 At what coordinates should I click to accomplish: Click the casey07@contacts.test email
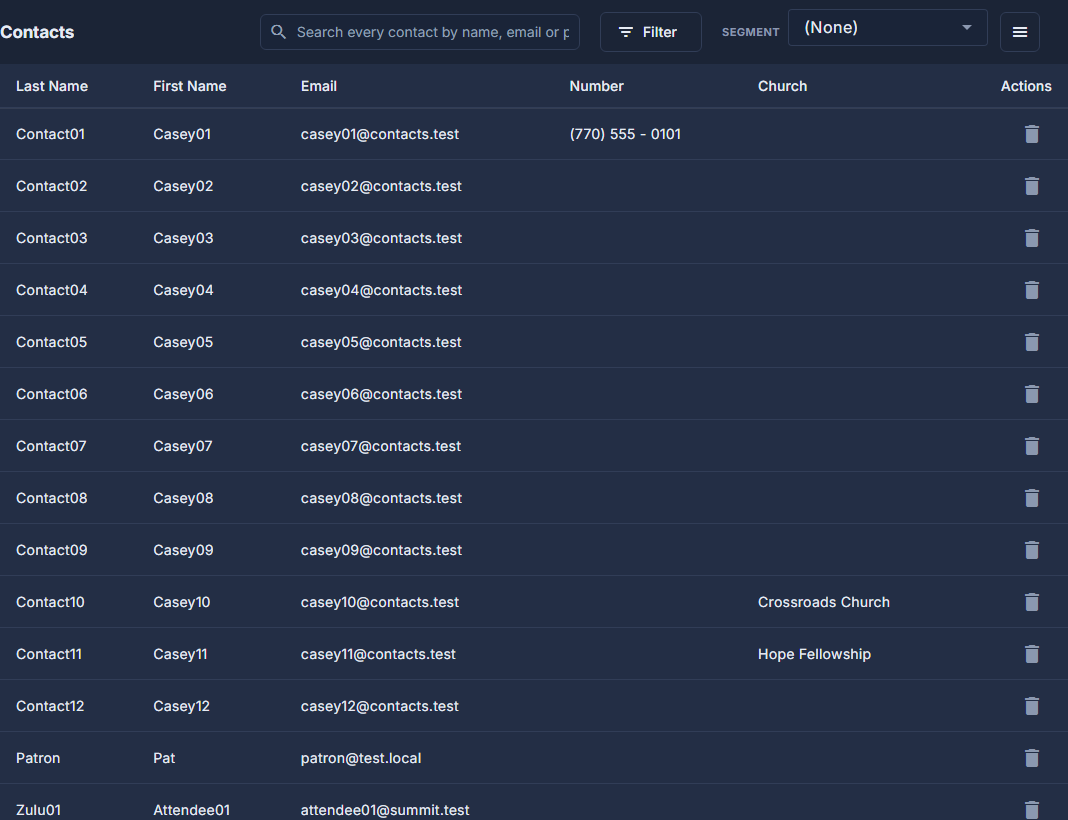[x=380, y=446]
